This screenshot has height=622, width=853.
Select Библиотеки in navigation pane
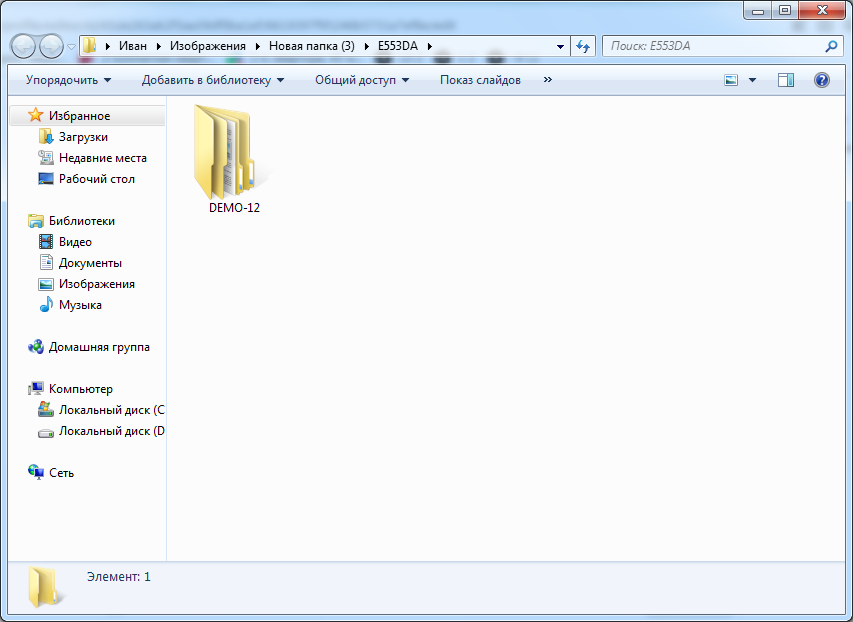pos(82,221)
